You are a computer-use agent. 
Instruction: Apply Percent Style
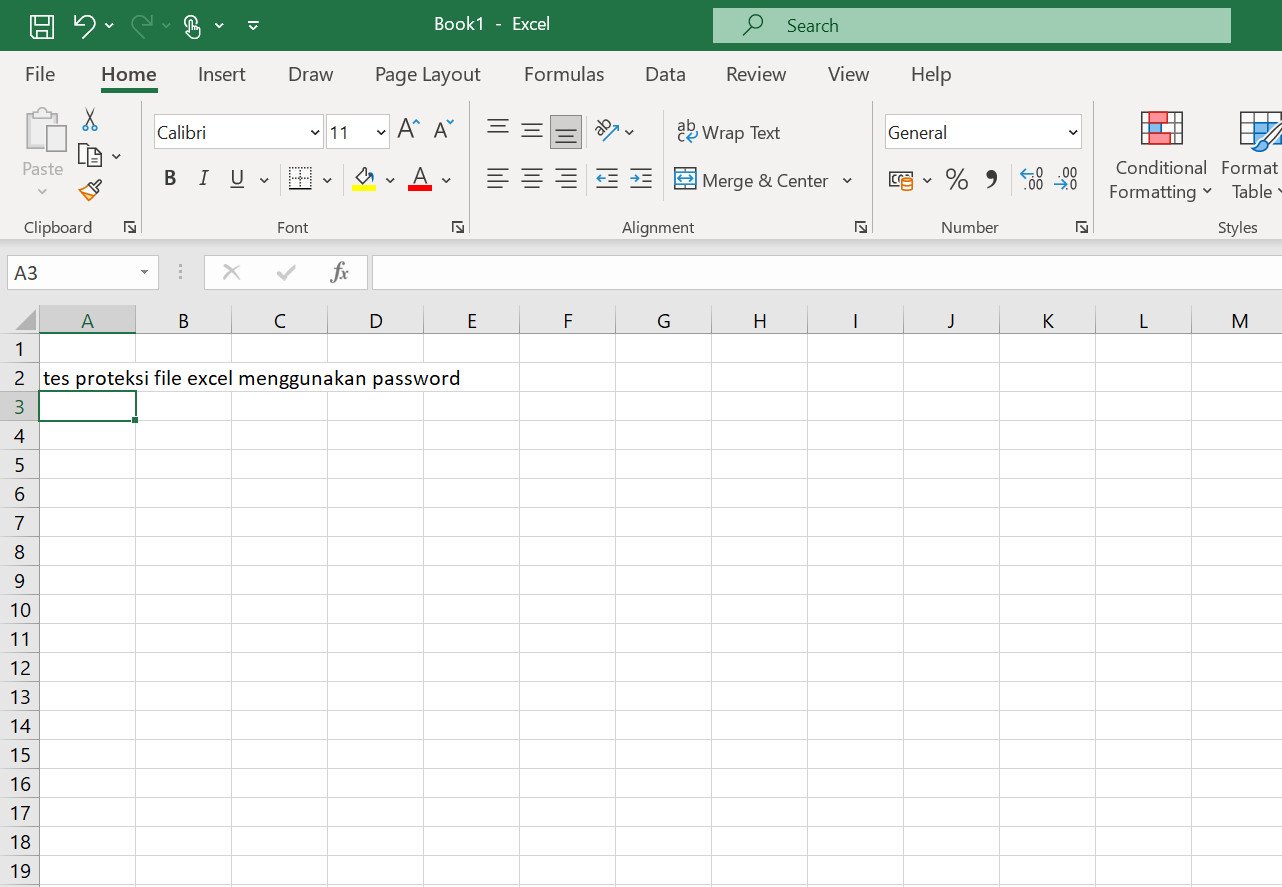(x=957, y=180)
